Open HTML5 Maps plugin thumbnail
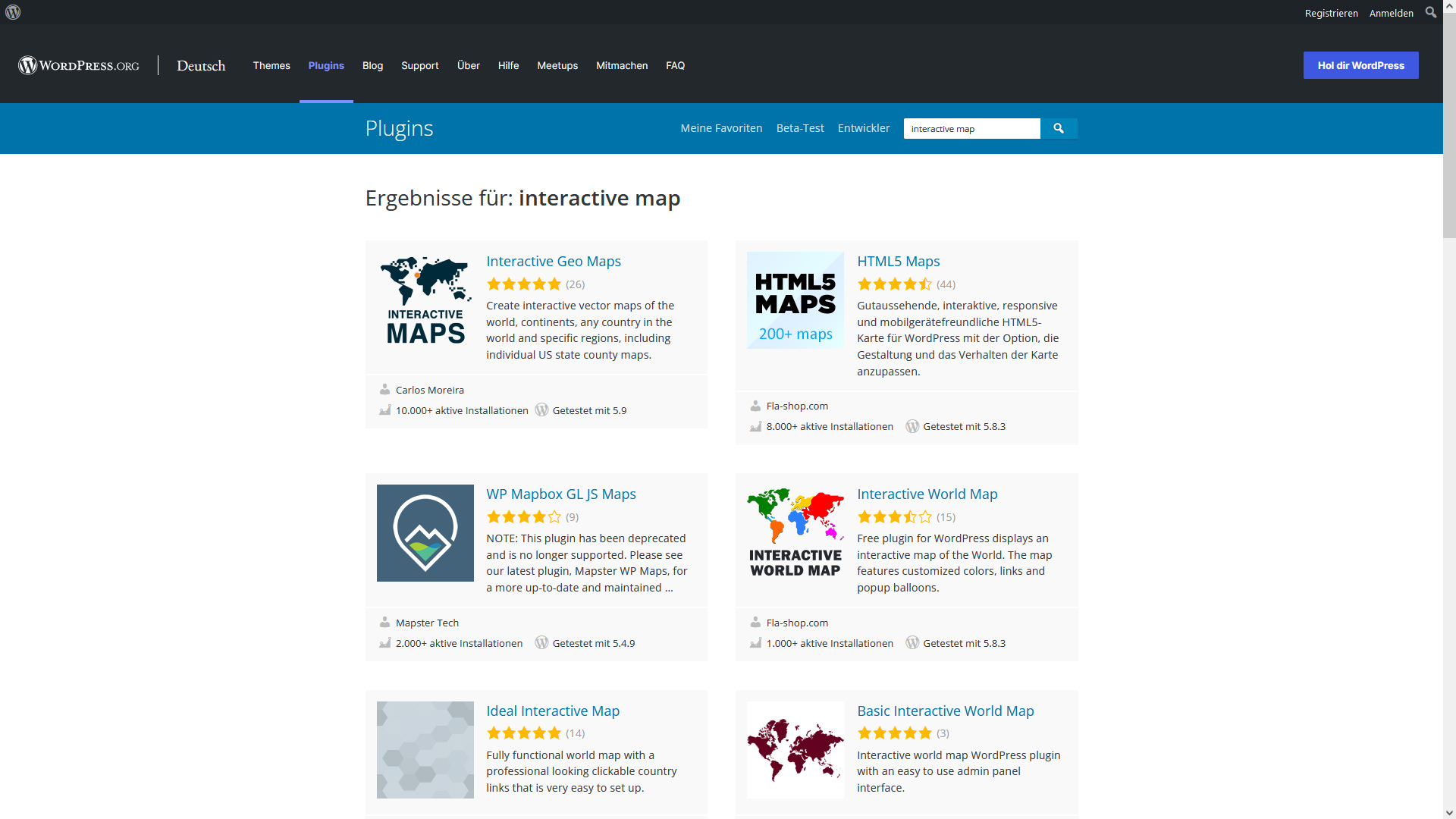1456x819 pixels. (795, 300)
